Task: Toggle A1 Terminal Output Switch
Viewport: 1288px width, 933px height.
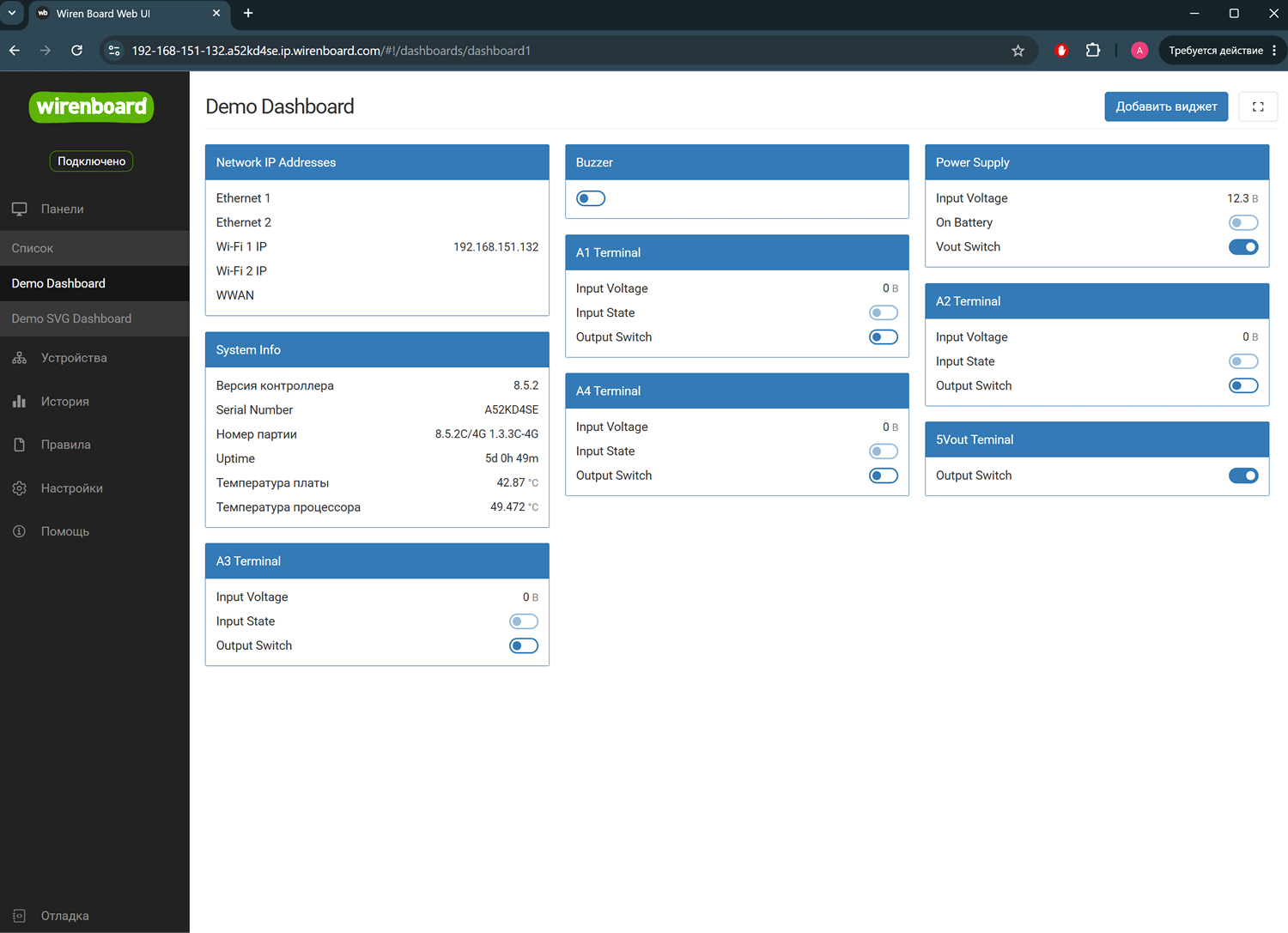Action: pyautogui.click(x=884, y=337)
